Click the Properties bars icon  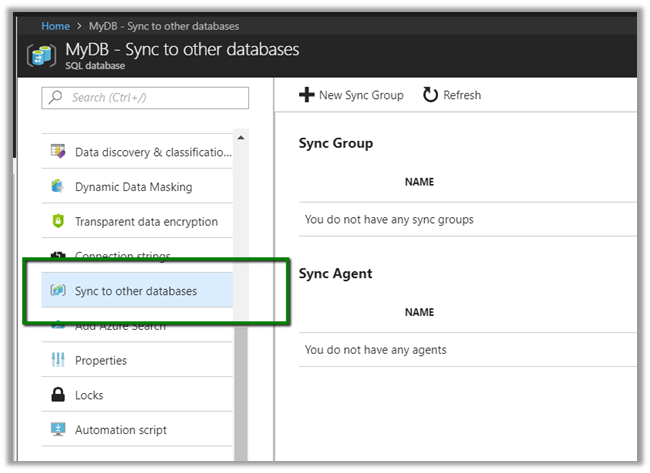click(x=57, y=360)
